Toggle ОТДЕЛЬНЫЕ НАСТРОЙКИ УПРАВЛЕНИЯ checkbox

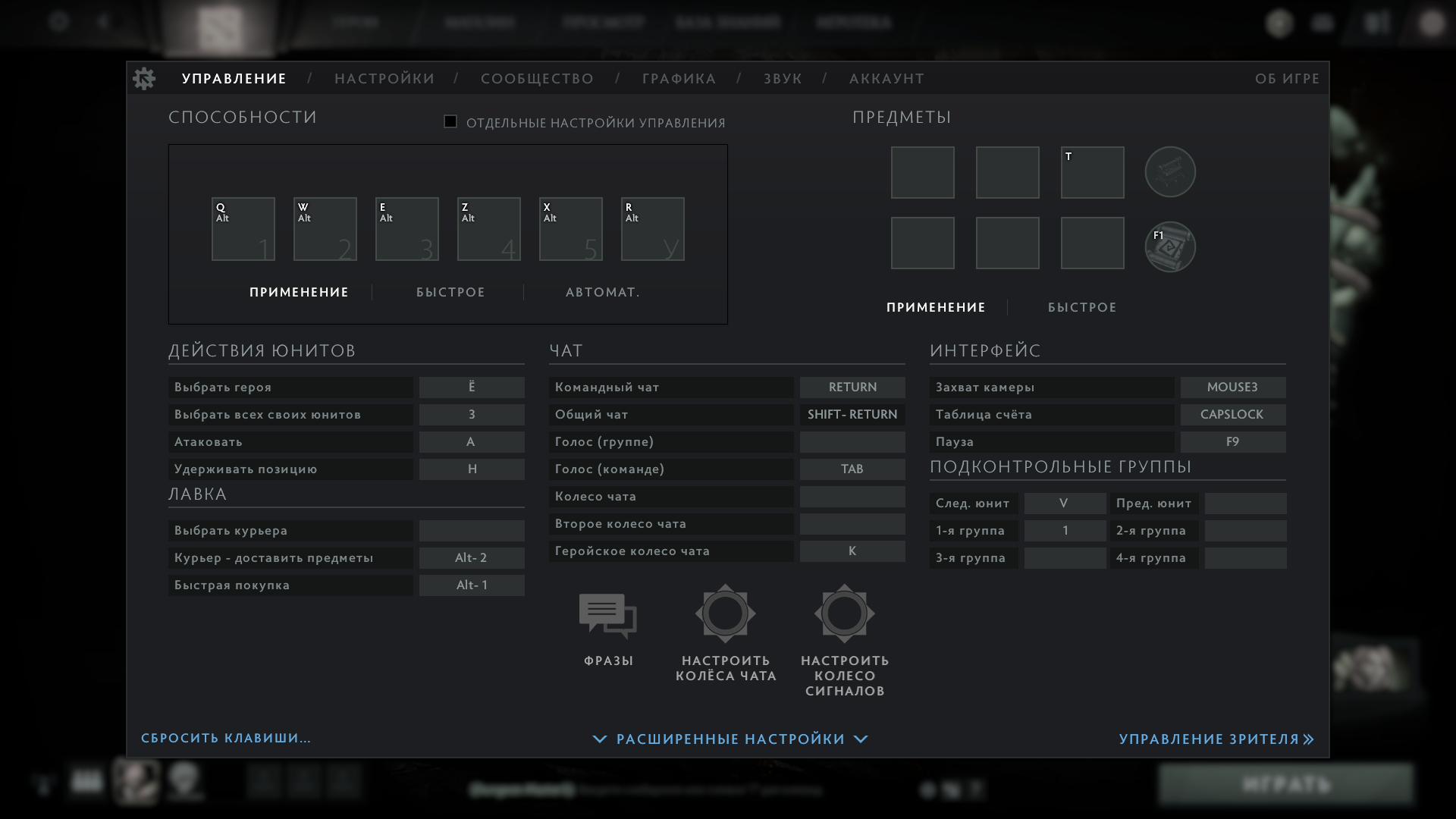pyautogui.click(x=450, y=121)
